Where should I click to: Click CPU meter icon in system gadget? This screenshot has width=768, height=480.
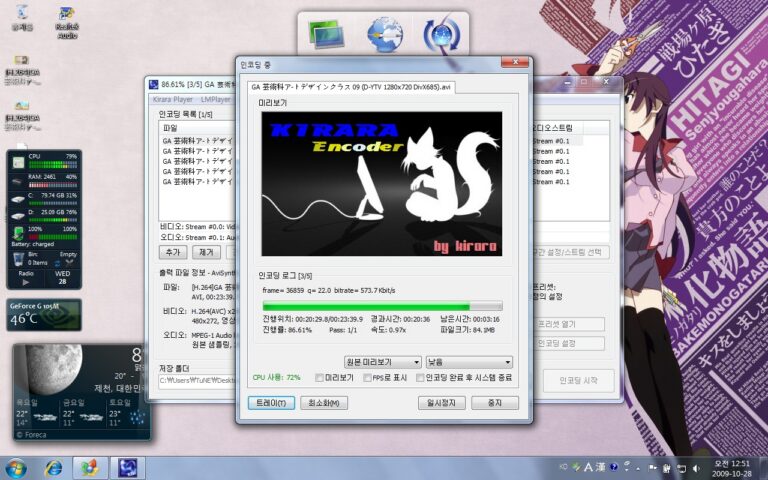pyautogui.click(x=18, y=162)
